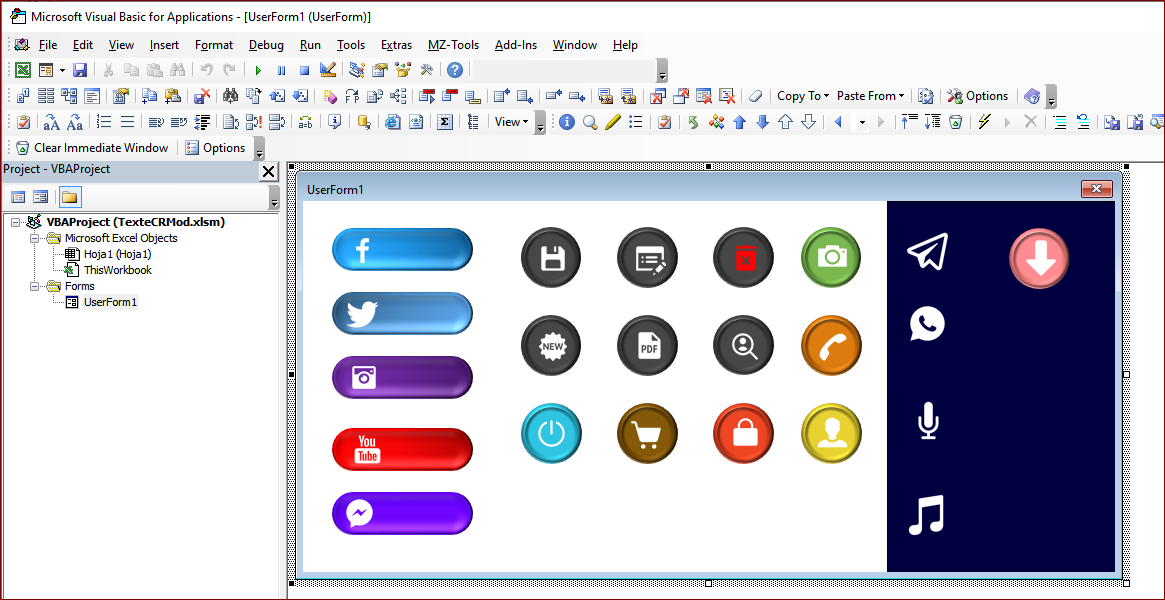Open the Window menu
This screenshot has width=1165, height=600.
[x=574, y=45]
